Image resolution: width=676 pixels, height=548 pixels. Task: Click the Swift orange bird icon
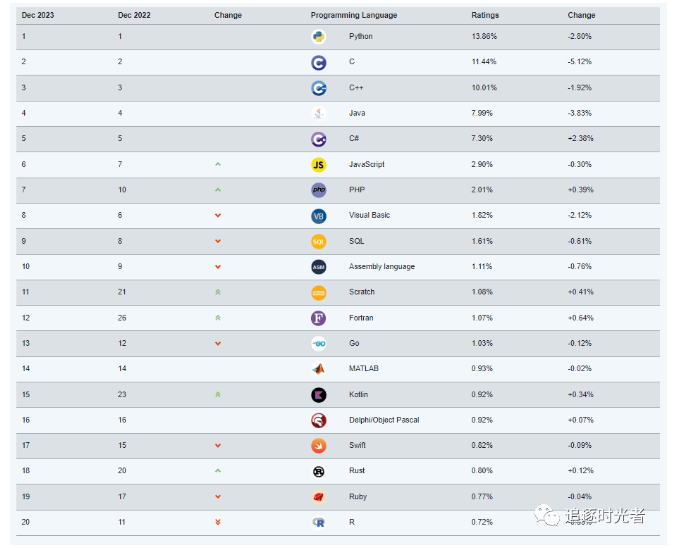[x=318, y=446]
